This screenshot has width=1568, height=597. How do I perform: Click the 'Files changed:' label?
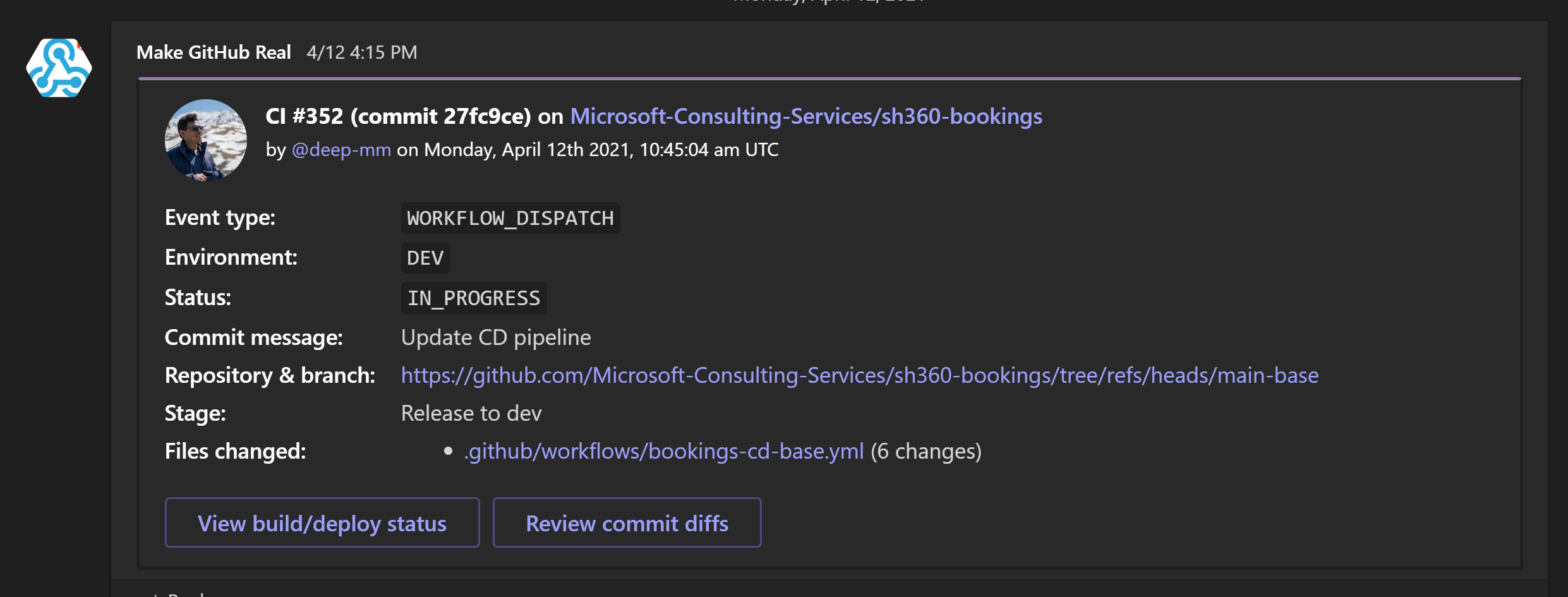coord(236,451)
